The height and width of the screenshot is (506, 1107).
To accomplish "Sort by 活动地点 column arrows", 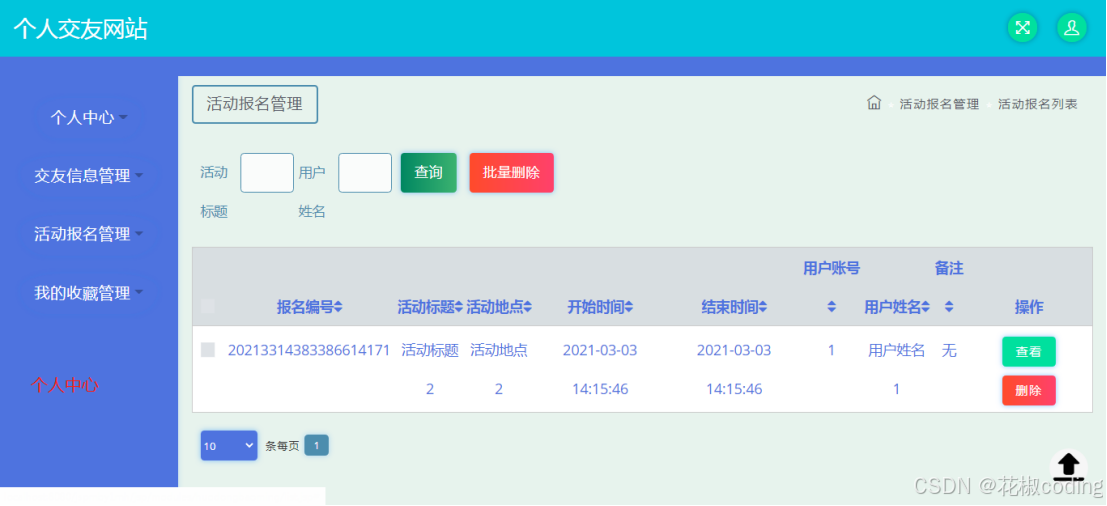I will click(x=527, y=307).
